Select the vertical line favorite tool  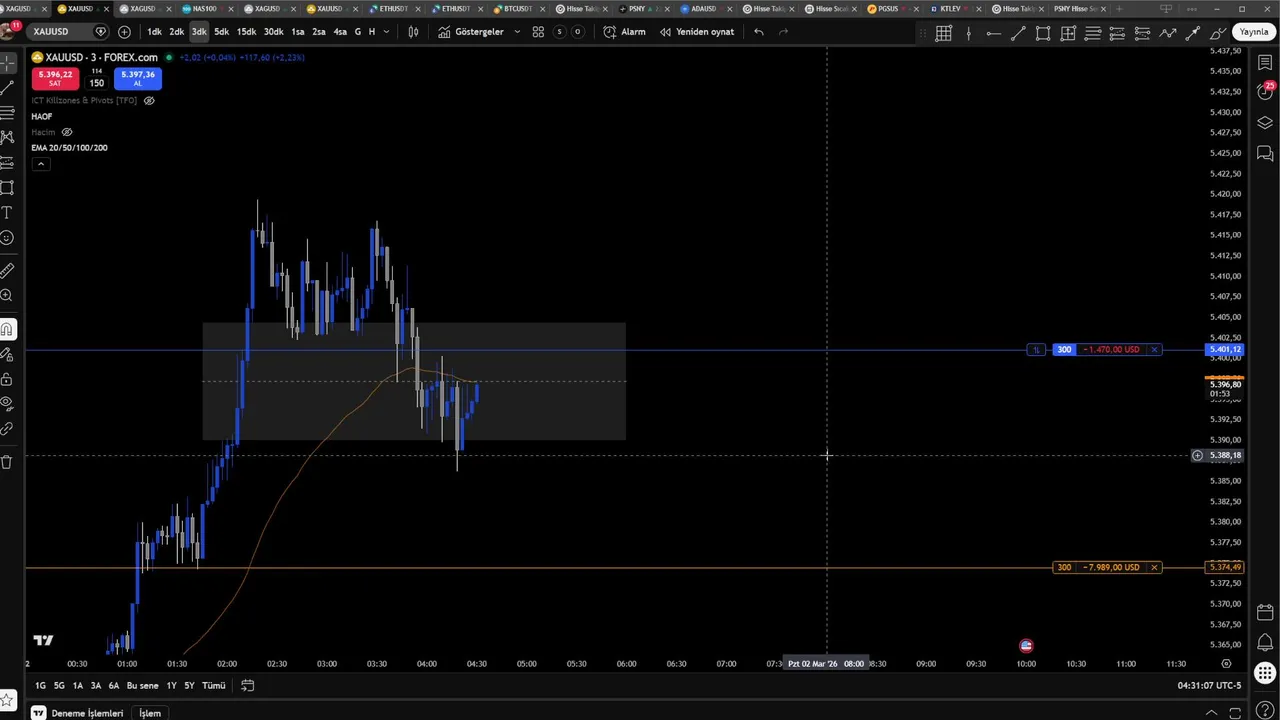point(969,33)
